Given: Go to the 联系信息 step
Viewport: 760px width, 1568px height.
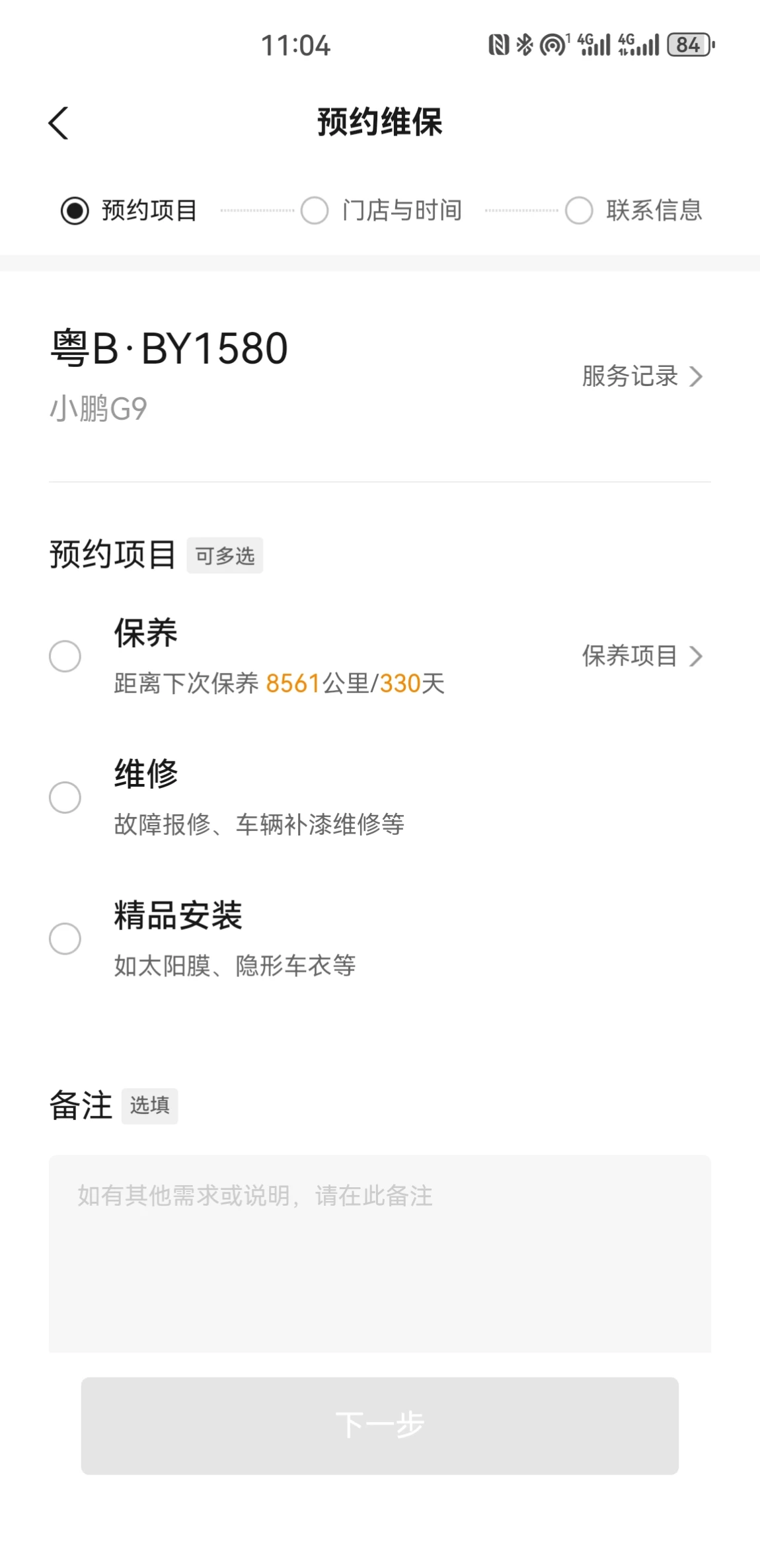Looking at the screenshot, I should [x=634, y=211].
